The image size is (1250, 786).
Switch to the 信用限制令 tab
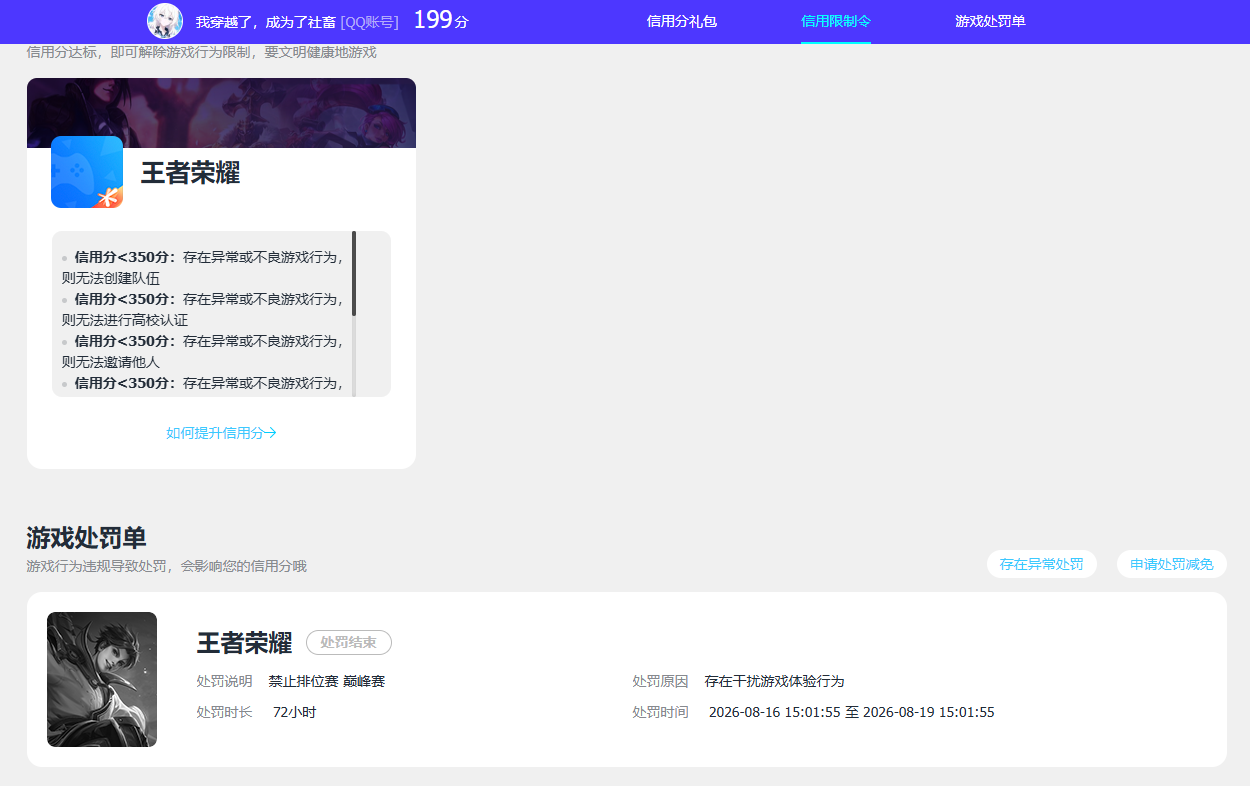(x=836, y=21)
